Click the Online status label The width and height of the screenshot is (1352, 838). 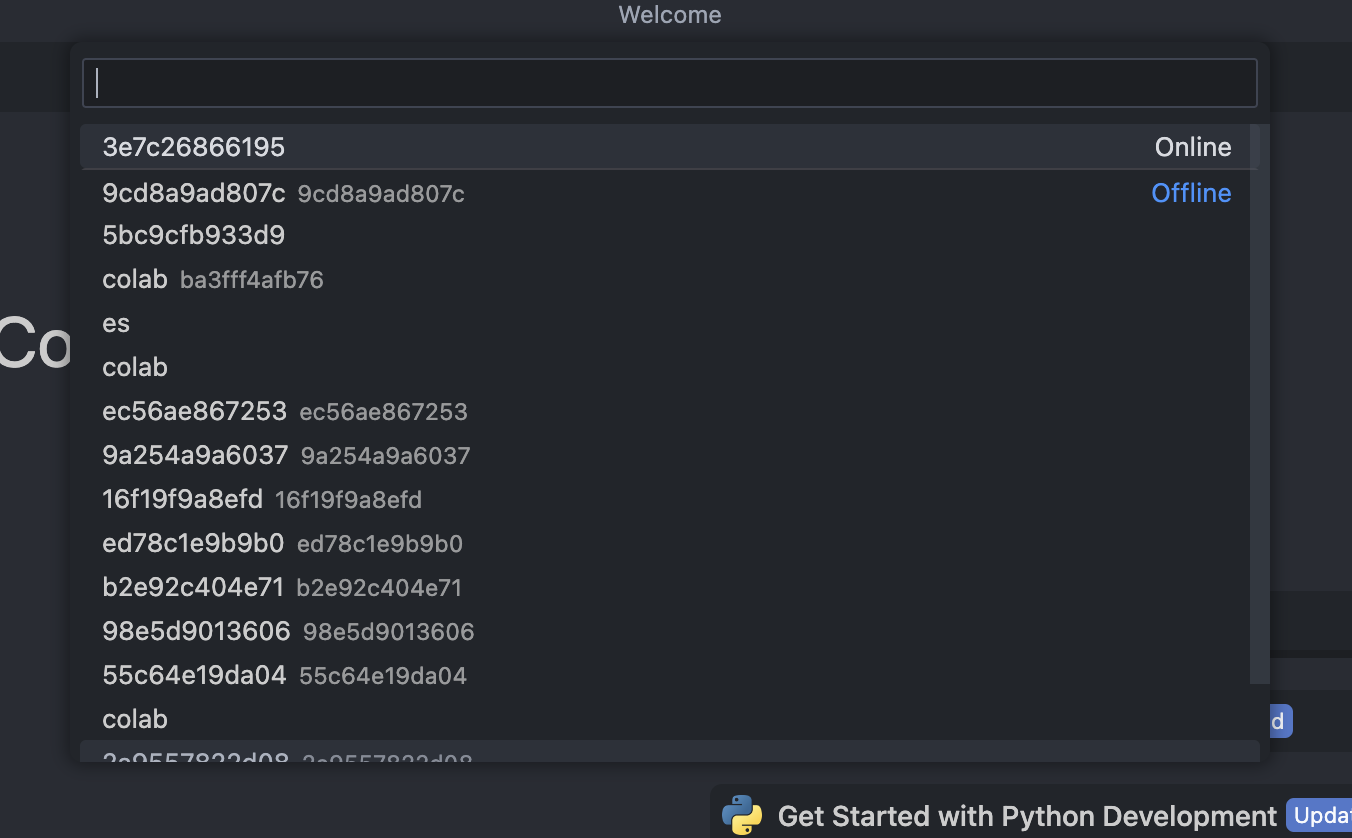click(1192, 147)
